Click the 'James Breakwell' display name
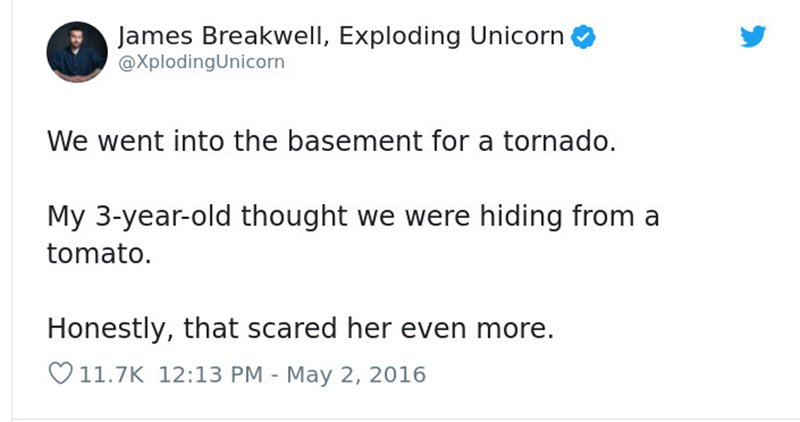 [x=220, y=36]
